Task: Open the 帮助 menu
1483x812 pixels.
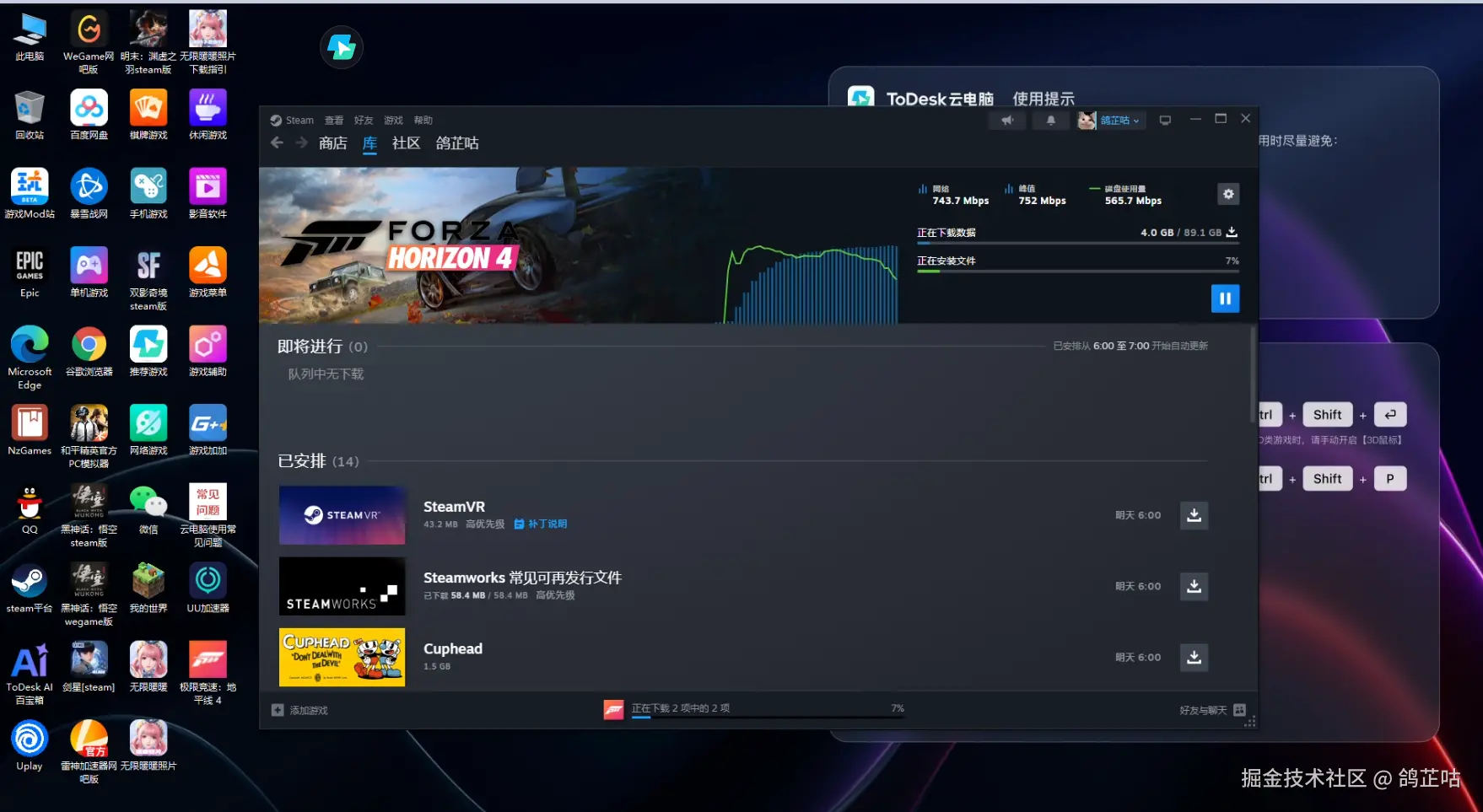Action: click(423, 121)
